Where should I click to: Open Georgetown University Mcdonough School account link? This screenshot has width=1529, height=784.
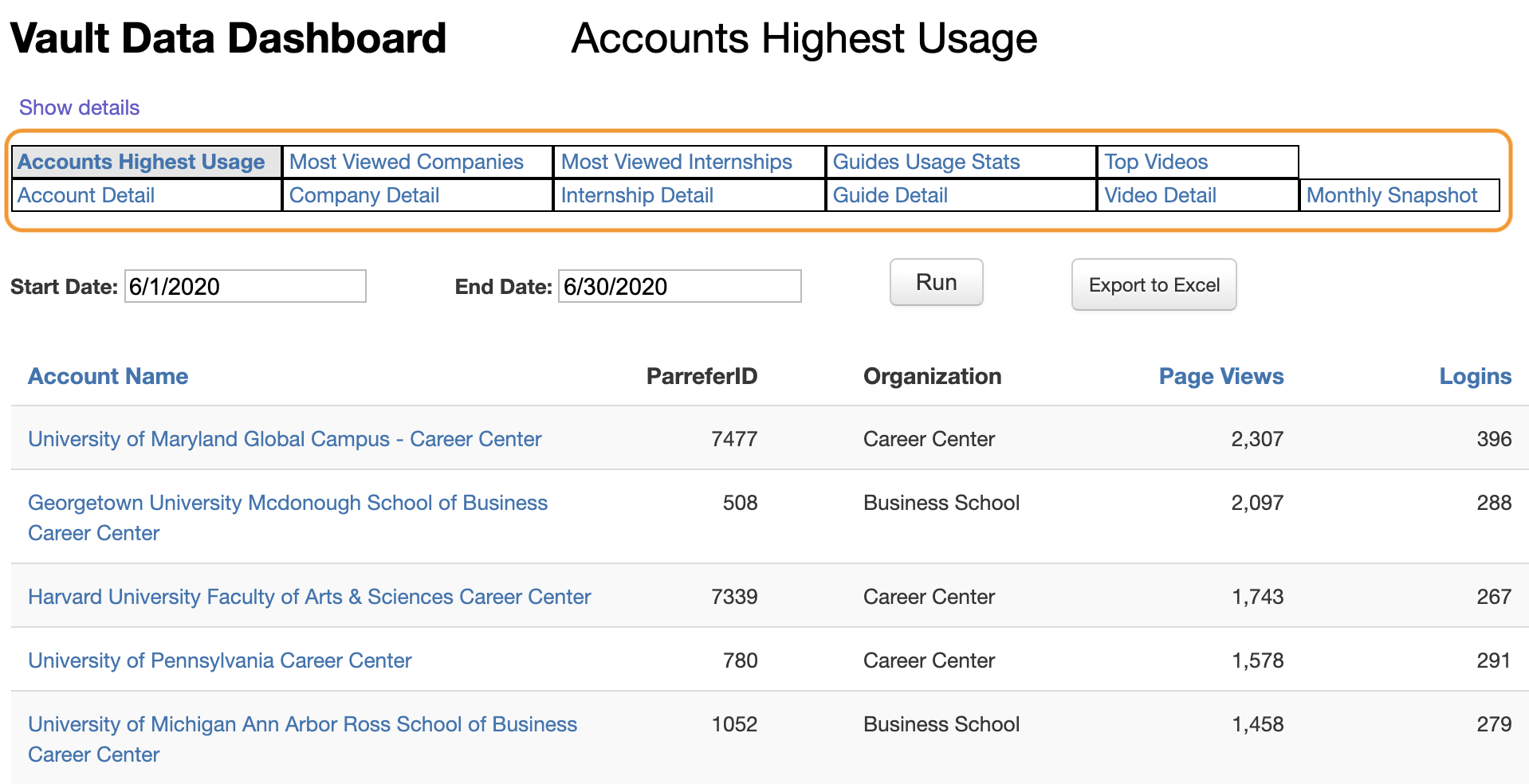click(x=288, y=518)
